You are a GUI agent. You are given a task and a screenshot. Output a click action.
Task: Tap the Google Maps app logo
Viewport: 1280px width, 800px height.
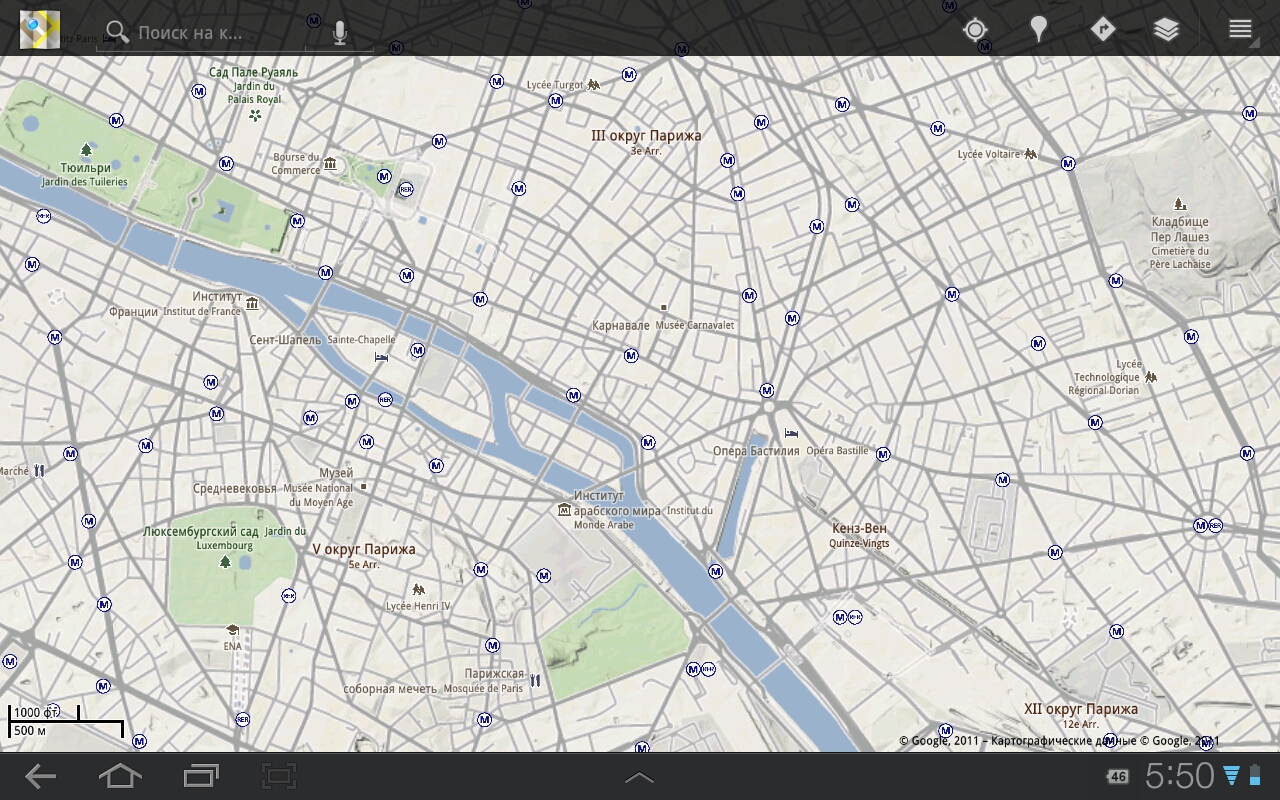(x=40, y=30)
